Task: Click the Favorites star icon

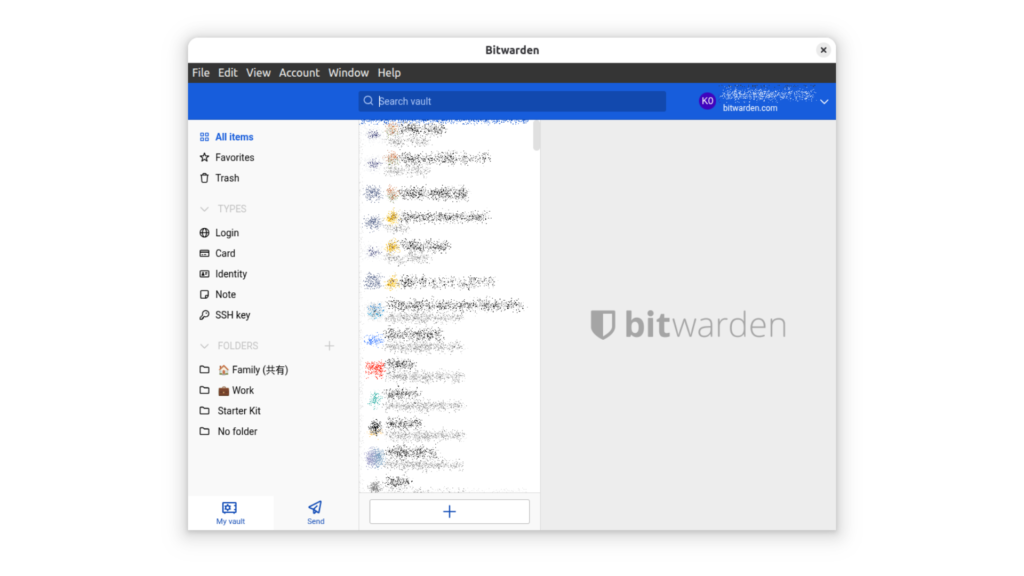Action: (x=204, y=157)
